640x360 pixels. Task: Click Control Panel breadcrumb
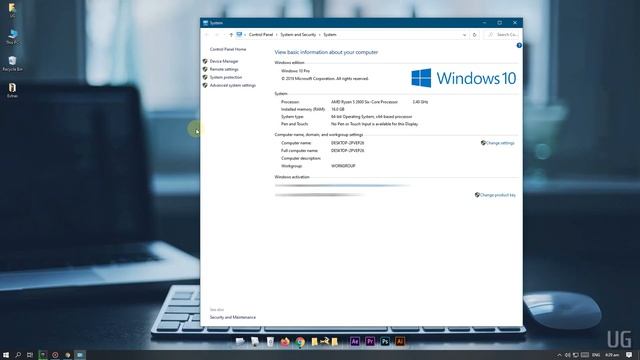pyautogui.click(x=260, y=35)
